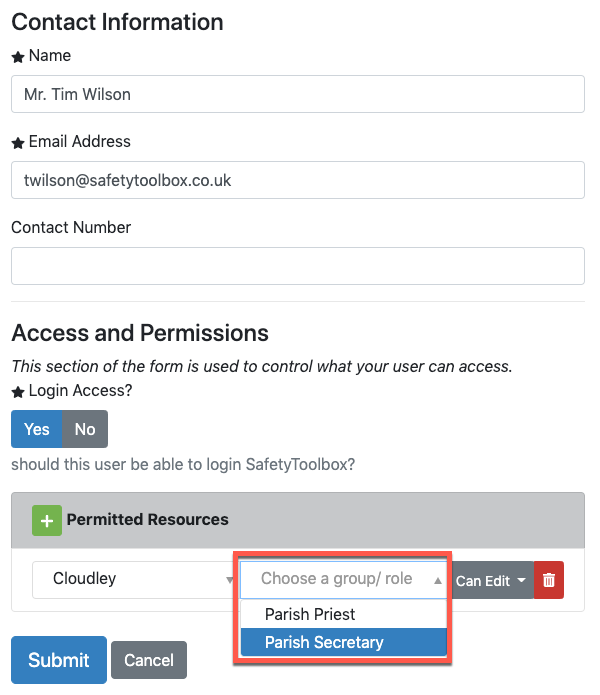Open the Cloudley resource dropdown

tap(135, 579)
